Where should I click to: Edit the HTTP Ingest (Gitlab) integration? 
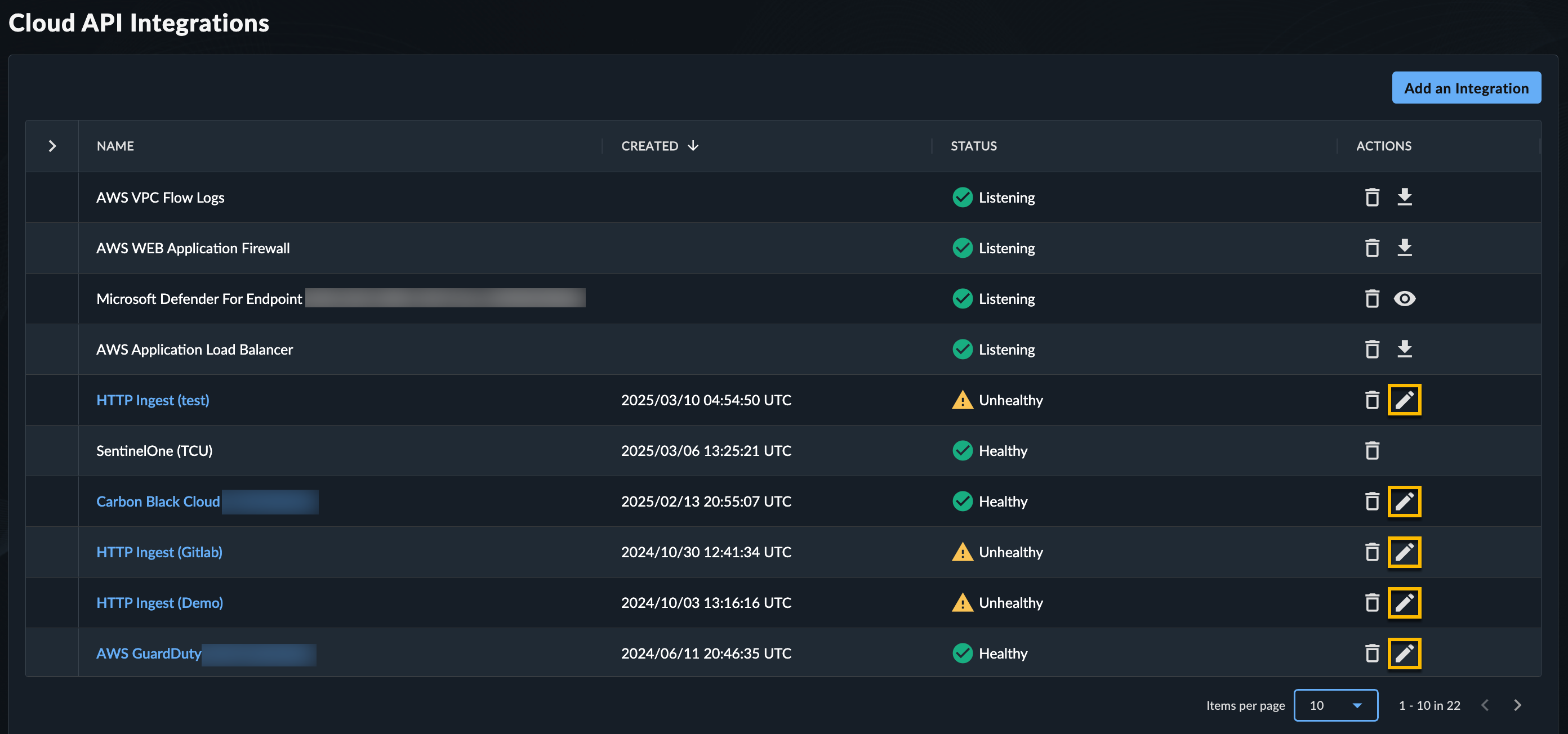click(1404, 552)
